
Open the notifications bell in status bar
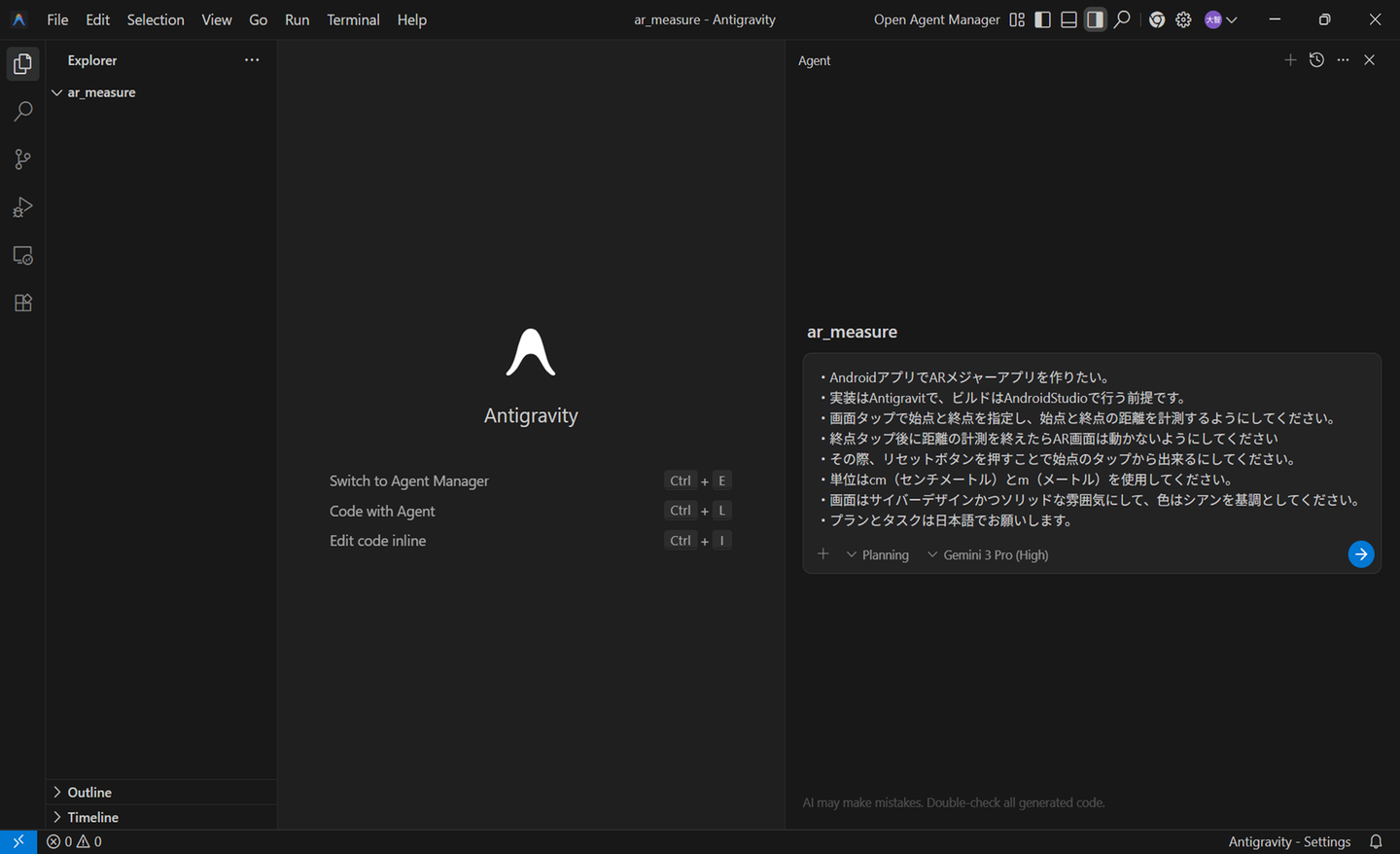[x=1376, y=842]
